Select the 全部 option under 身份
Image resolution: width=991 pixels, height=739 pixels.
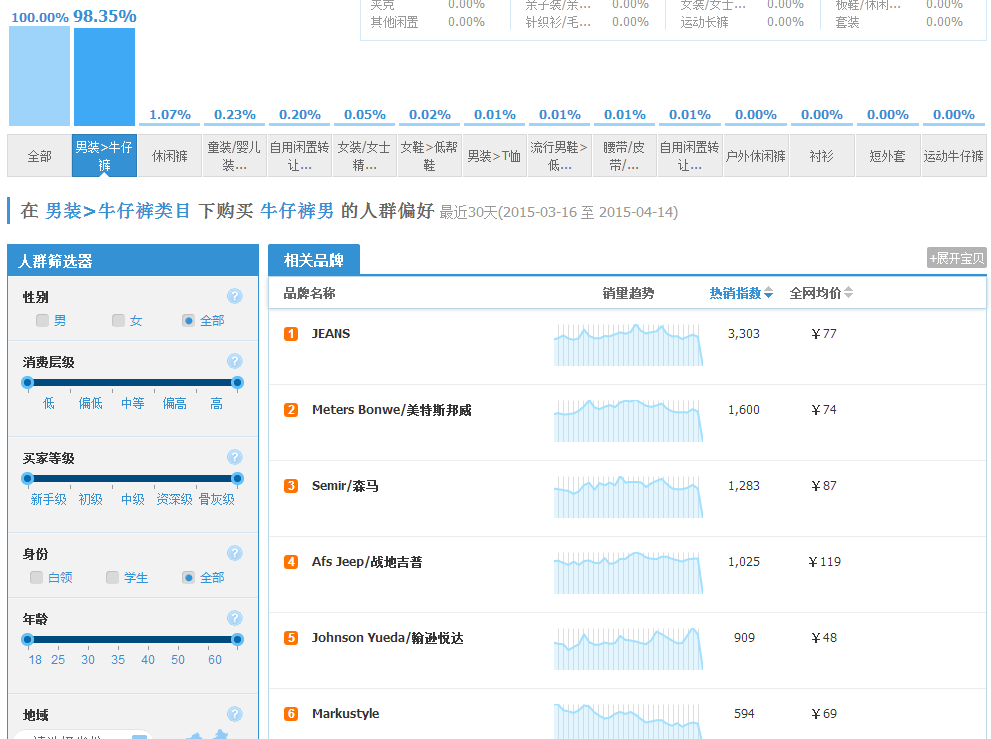tap(188, 577)
